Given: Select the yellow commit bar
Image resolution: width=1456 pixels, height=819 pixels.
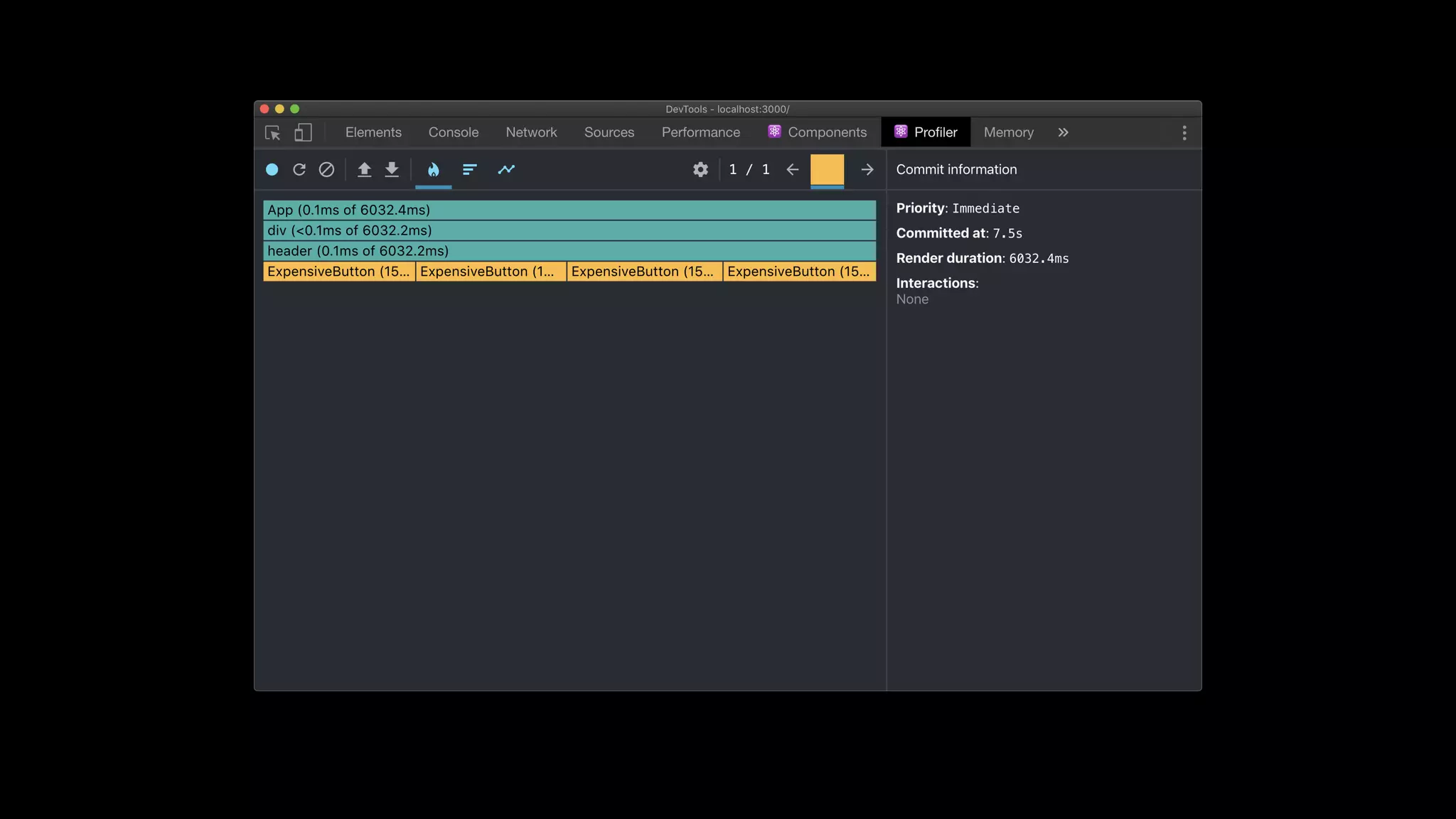Looking at the screenshot, I should 827,170.
